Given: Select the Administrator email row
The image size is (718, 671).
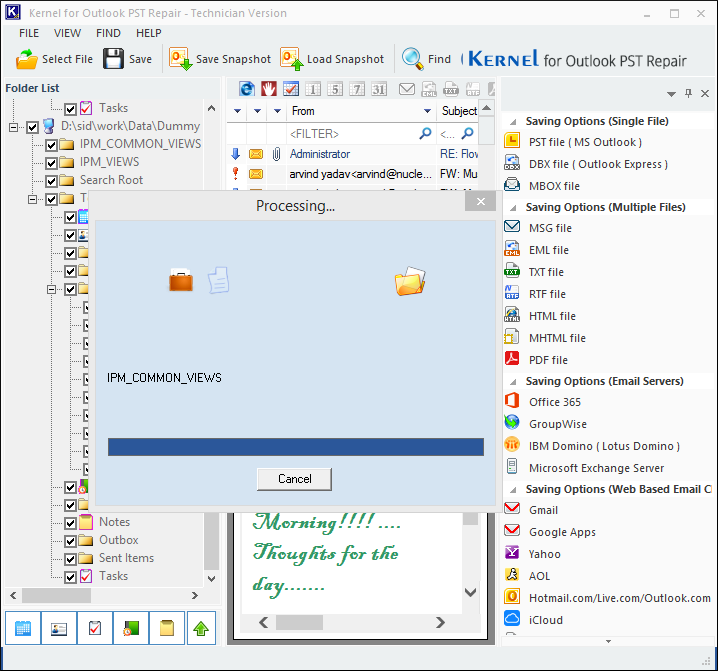Looking at the screenshot, I should point(353,154).
